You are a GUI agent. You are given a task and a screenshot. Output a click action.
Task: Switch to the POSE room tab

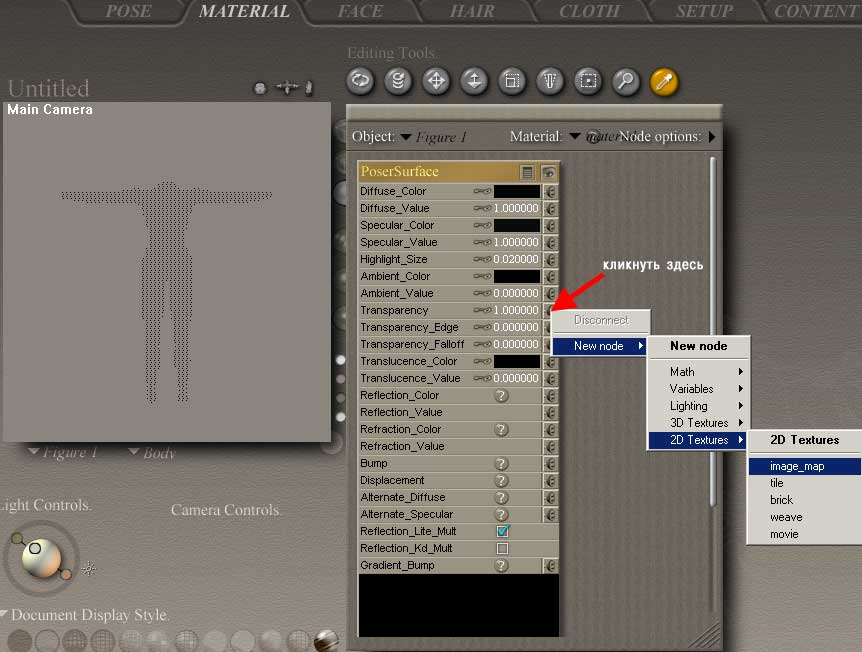128,12
